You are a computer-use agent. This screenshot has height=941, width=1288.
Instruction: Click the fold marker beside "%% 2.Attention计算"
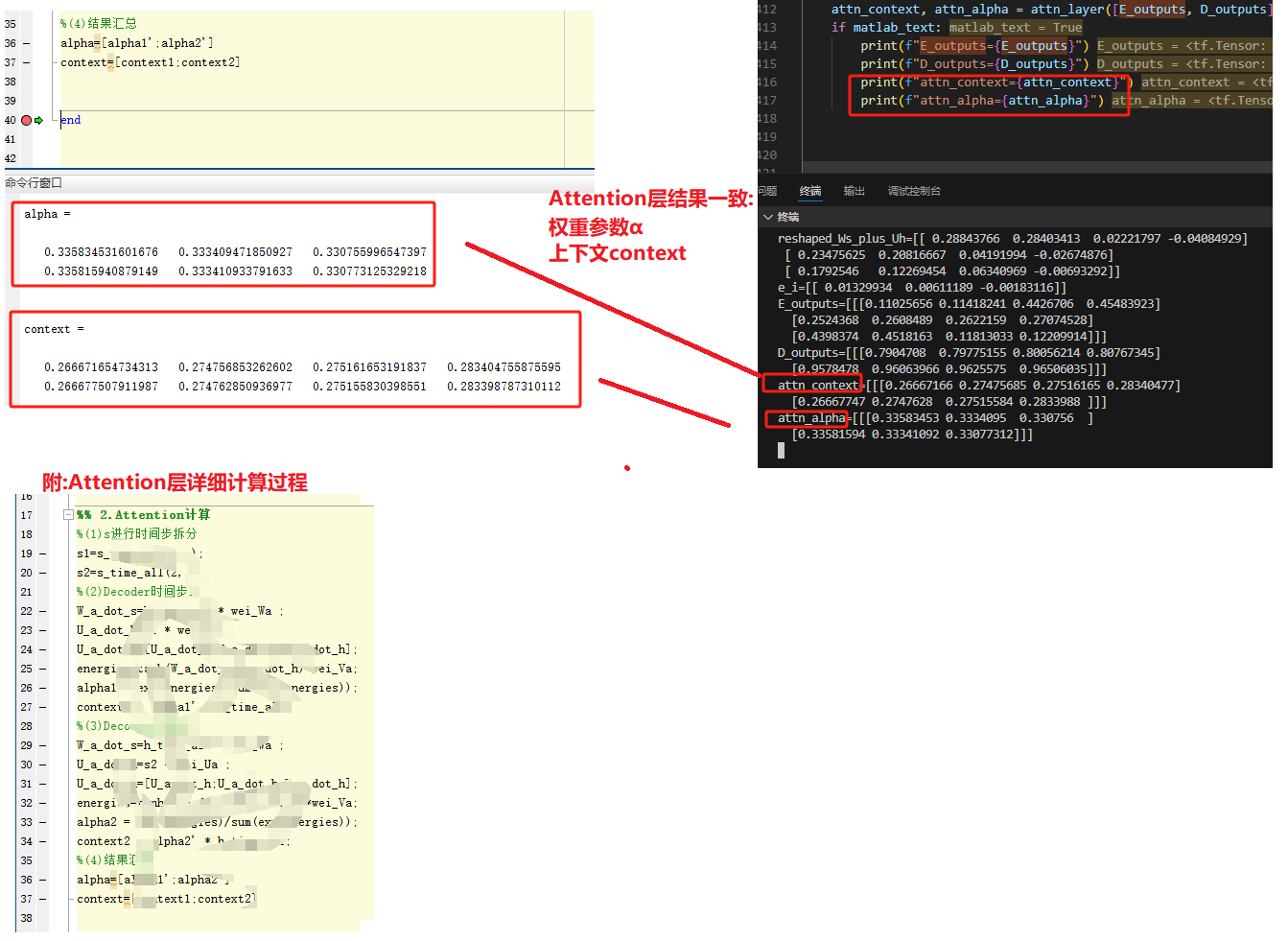(66, 514)
